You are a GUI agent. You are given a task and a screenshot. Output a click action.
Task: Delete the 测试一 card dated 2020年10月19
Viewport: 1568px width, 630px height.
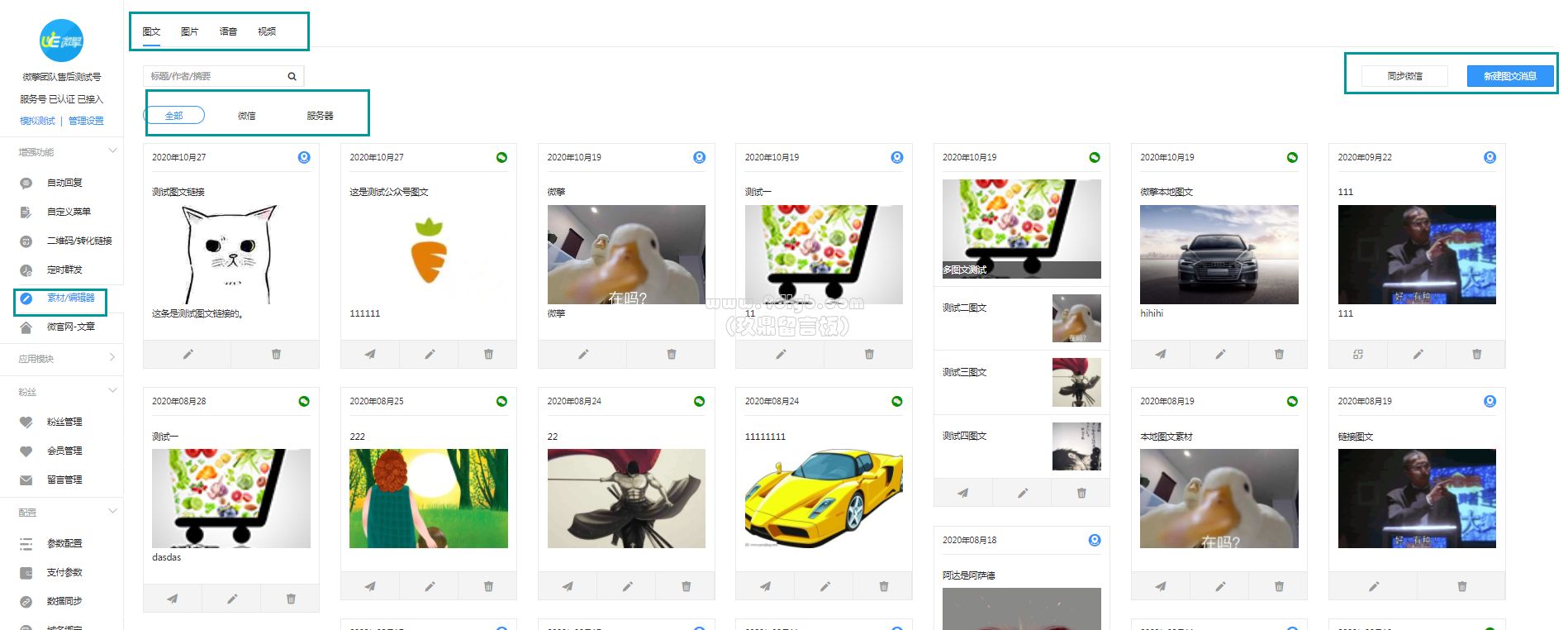pos(869,355)
